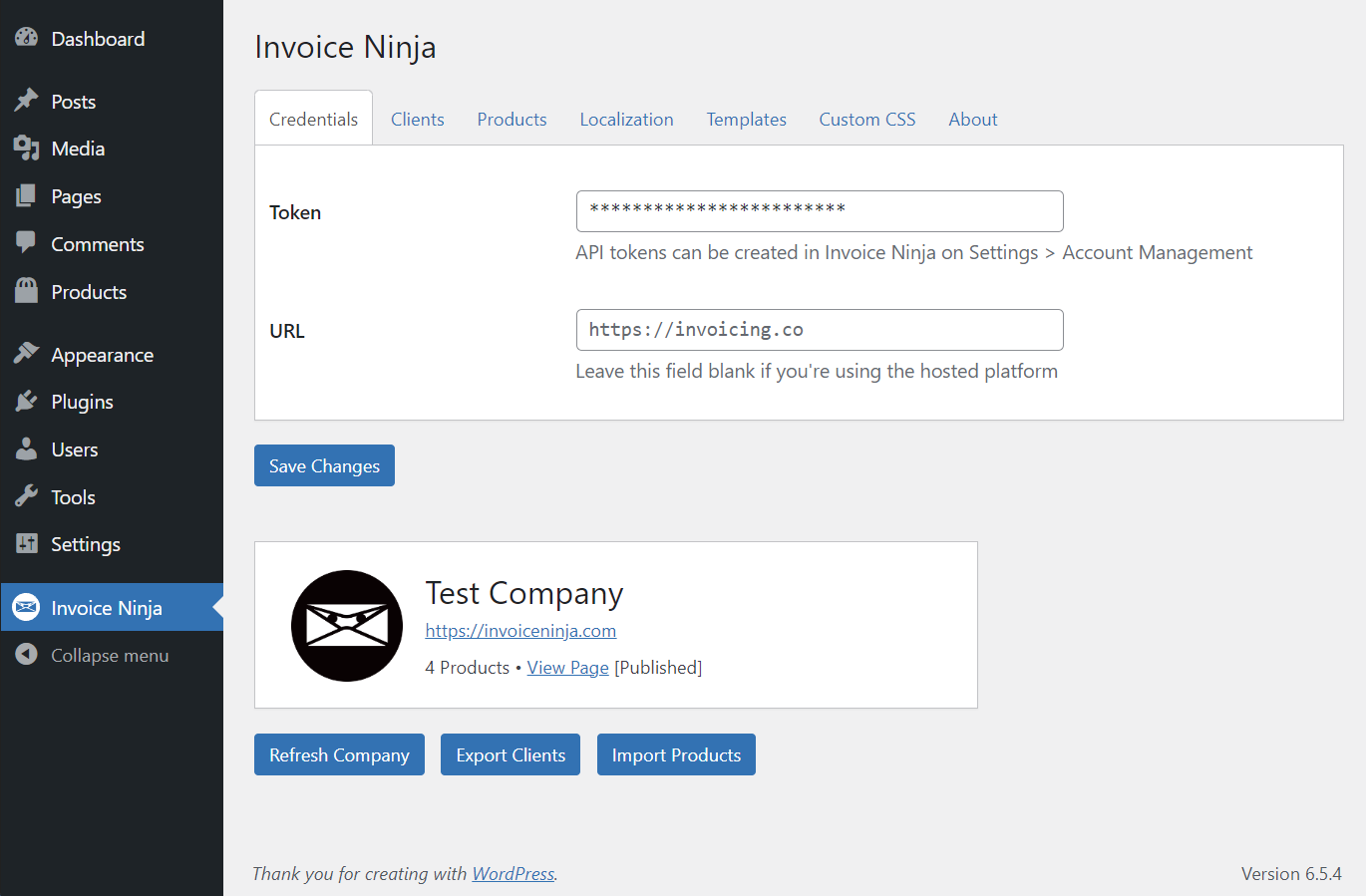1366x896 pixels.
Task: Select the Pages icon in the sidebar
Action: pyautogui.click(x=26, y=195)
